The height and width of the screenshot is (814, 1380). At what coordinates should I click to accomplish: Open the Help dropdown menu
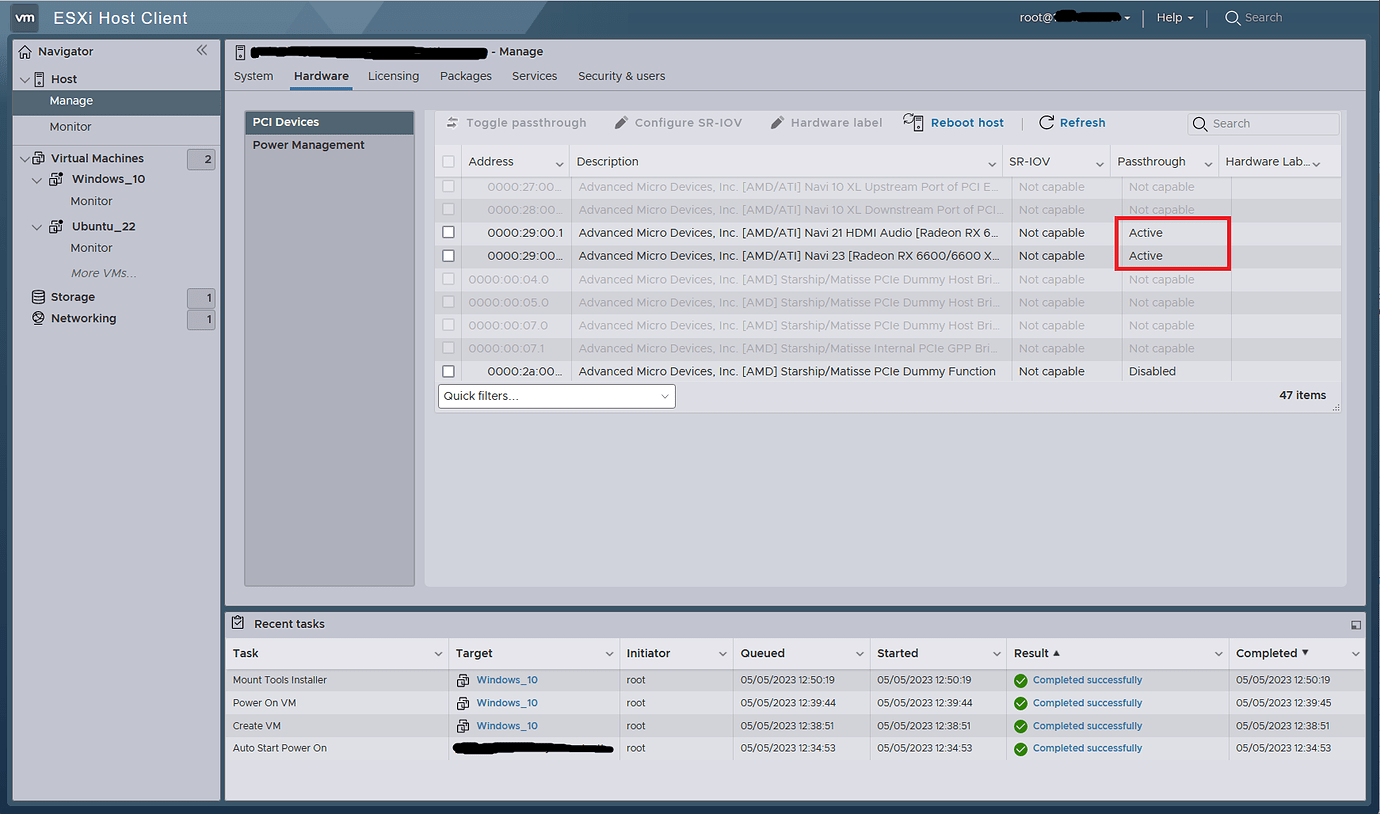1174,18
